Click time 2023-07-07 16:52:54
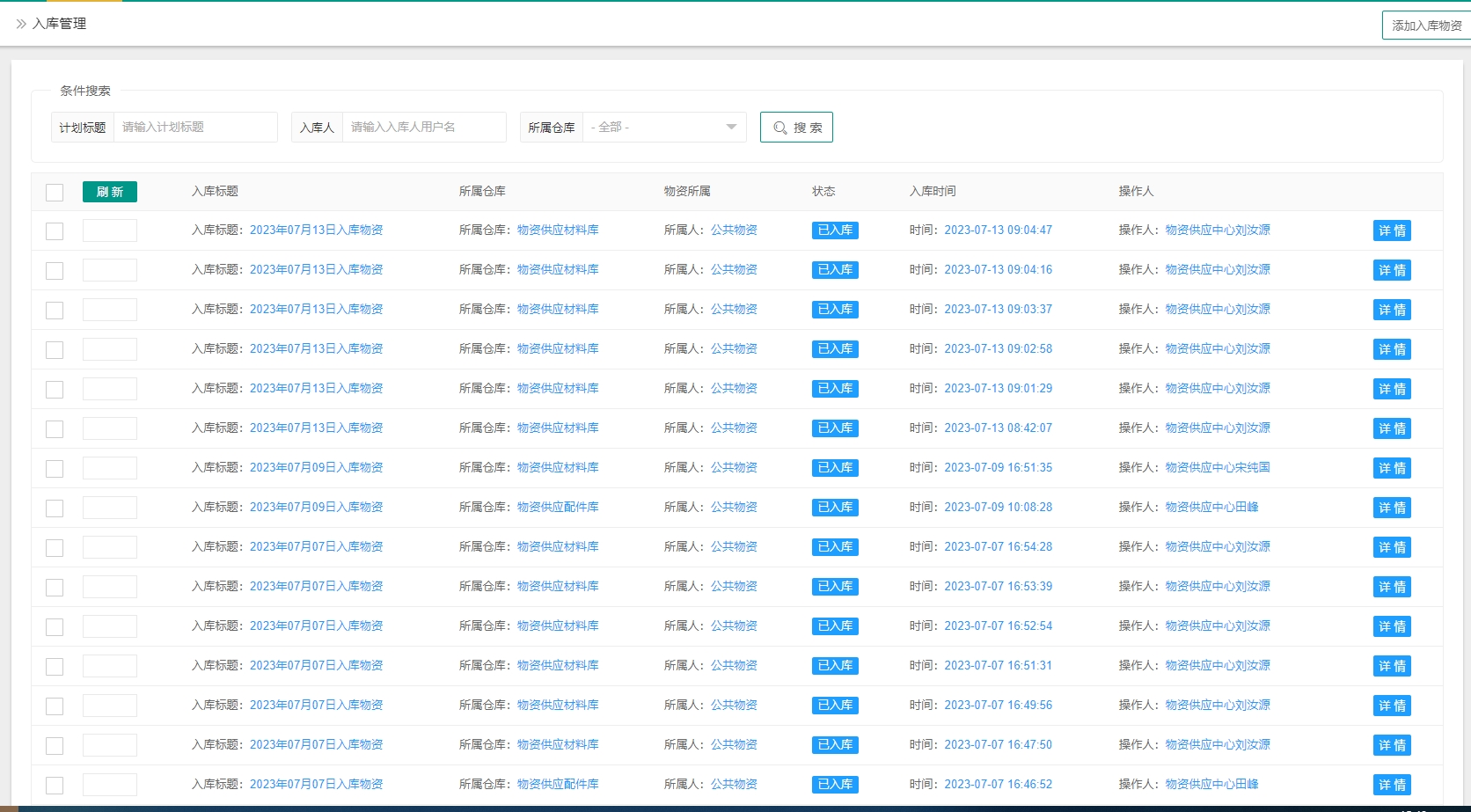 pyautogui.click(x=998, y=626)
